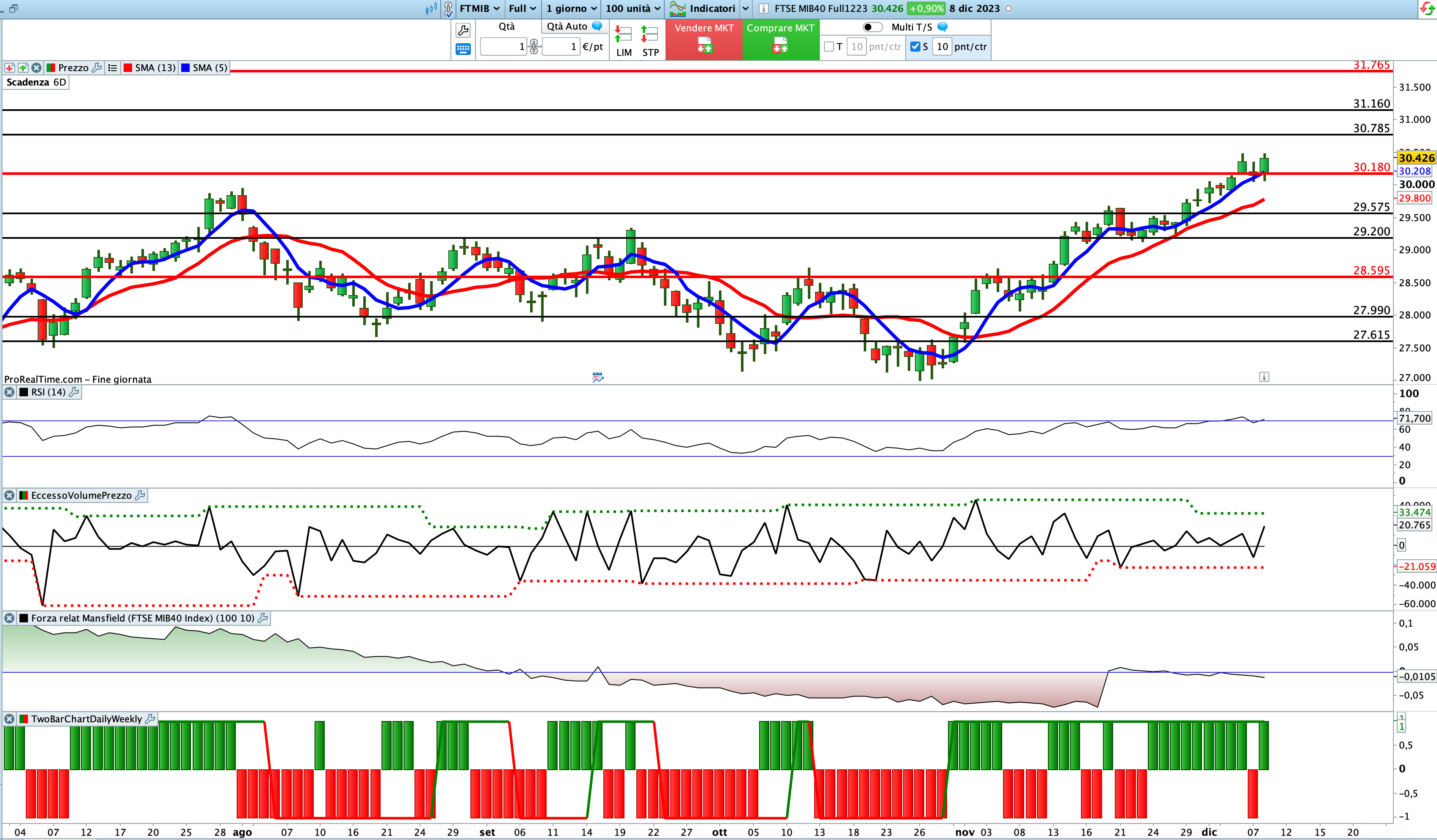The width and height of the screenshot is (1437, 840).
Task: Close the RSI (14) indicator panel
Action: (x=9, y=392)
